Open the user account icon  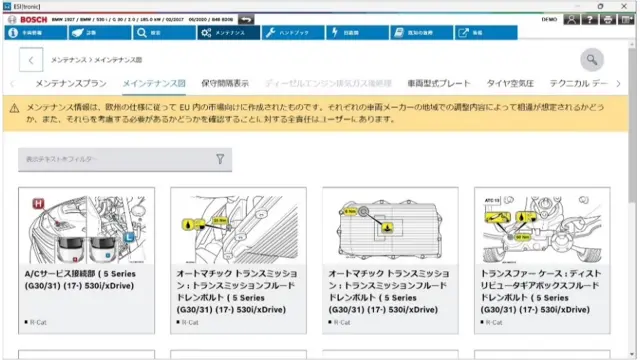(x=571, y=19)
